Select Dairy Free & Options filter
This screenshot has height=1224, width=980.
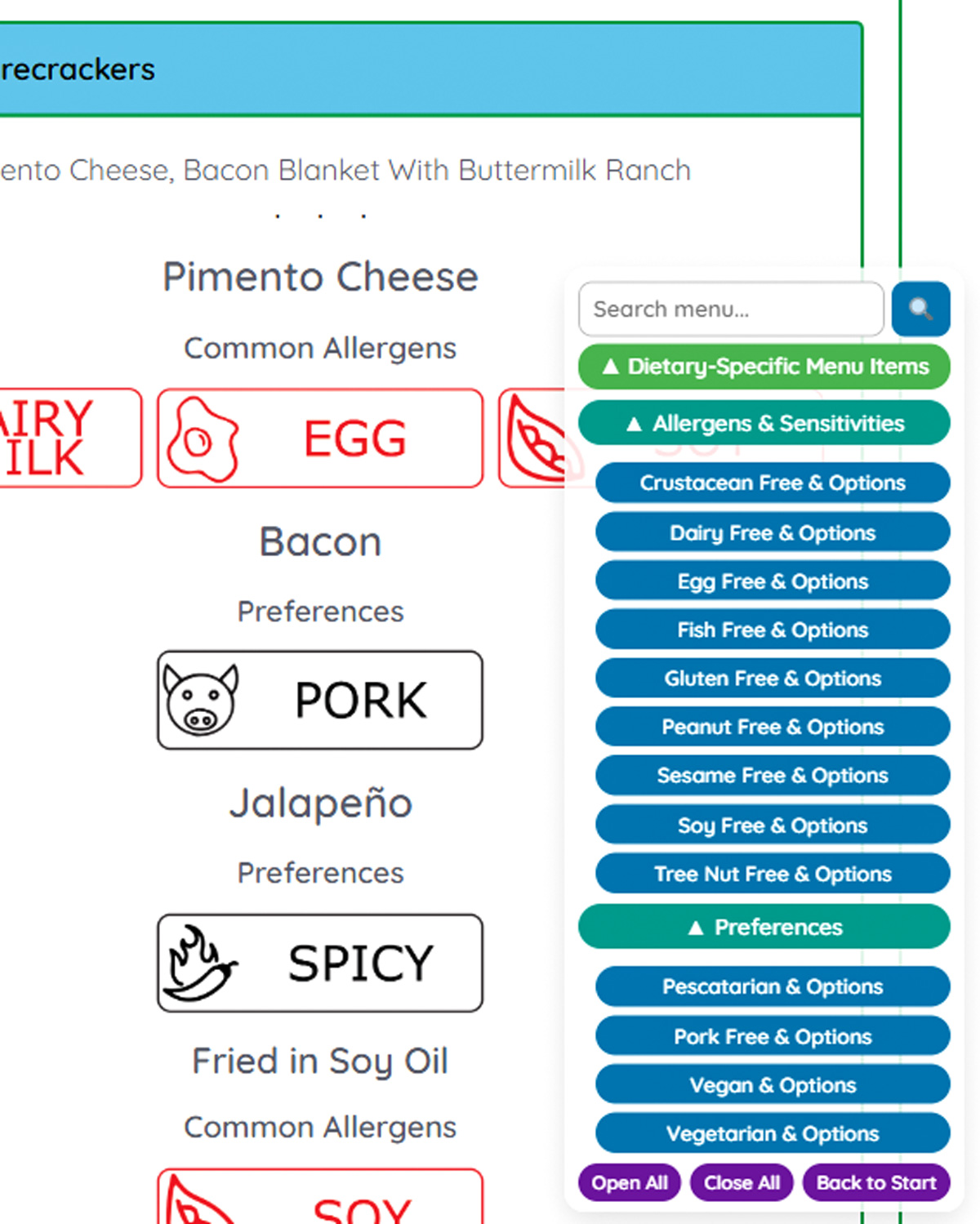click(x=773, y=532)
